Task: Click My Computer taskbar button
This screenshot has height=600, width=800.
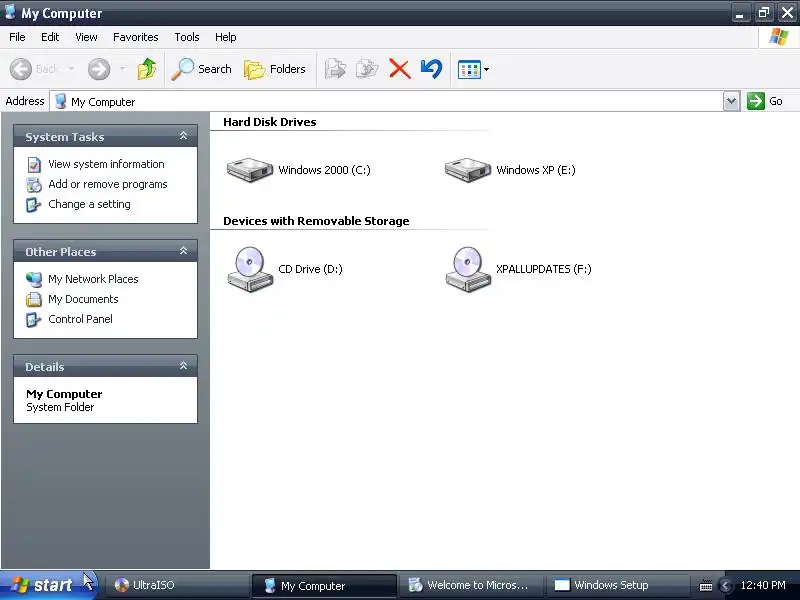Action: [324, 585]
